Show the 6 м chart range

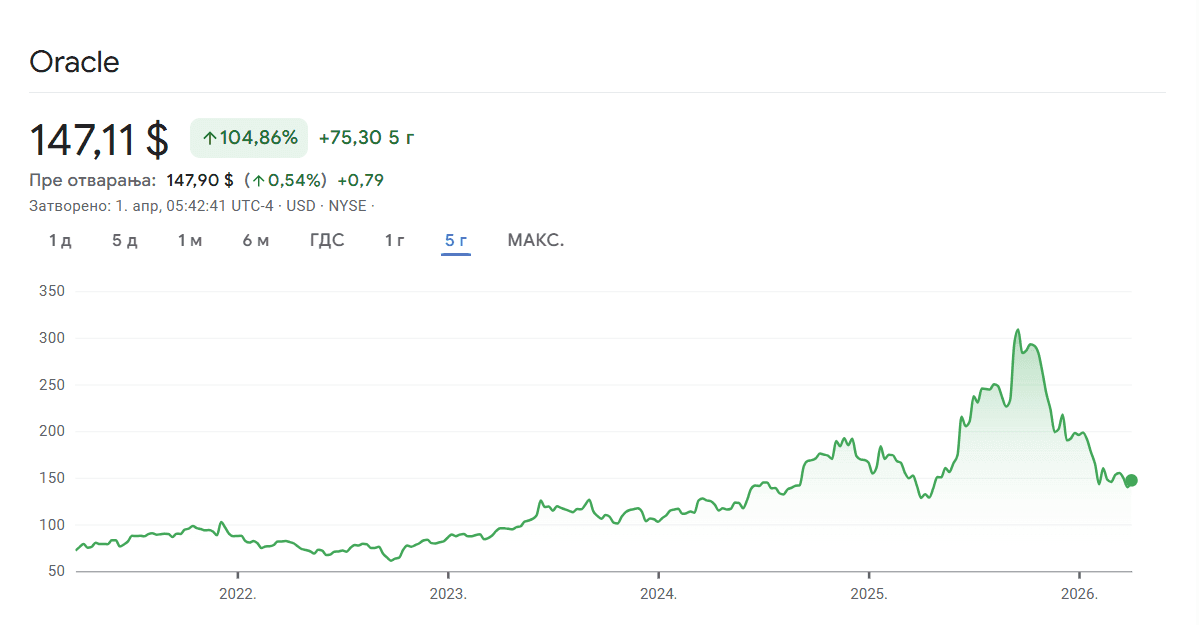coord(255,241)
